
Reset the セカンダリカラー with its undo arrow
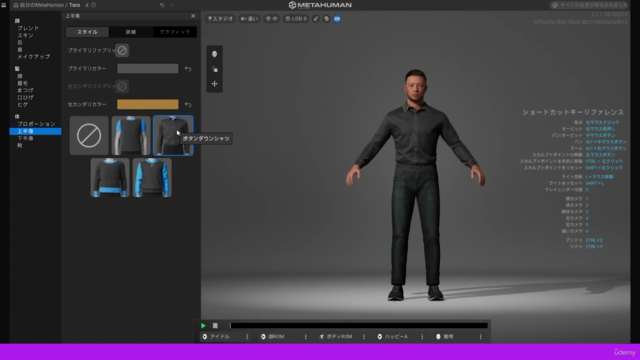point(188,104)
